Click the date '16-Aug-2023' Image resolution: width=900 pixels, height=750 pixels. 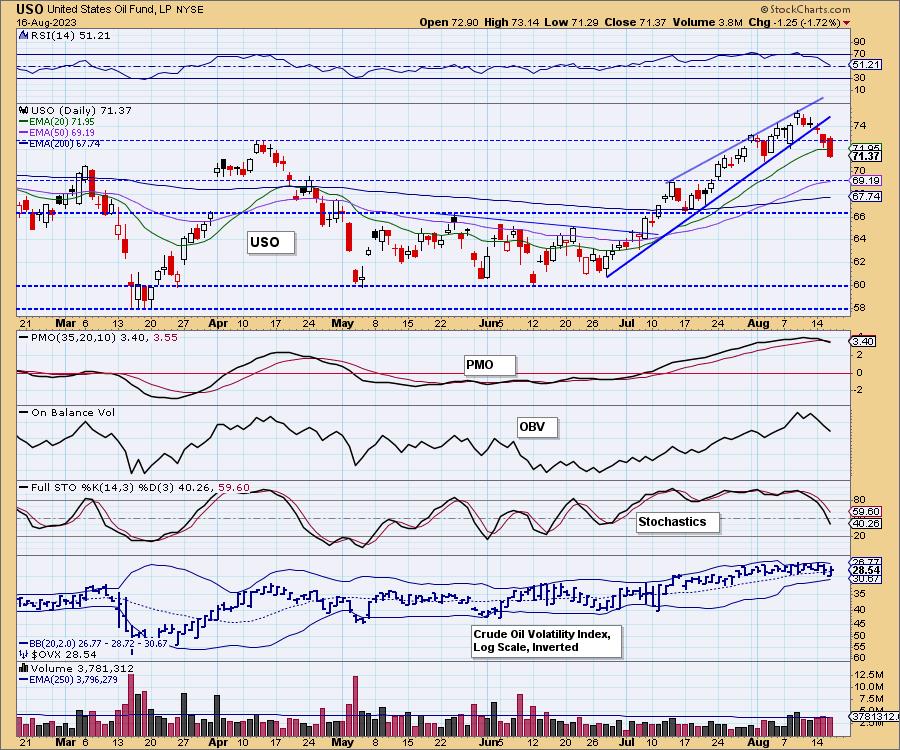coord(45,22)
